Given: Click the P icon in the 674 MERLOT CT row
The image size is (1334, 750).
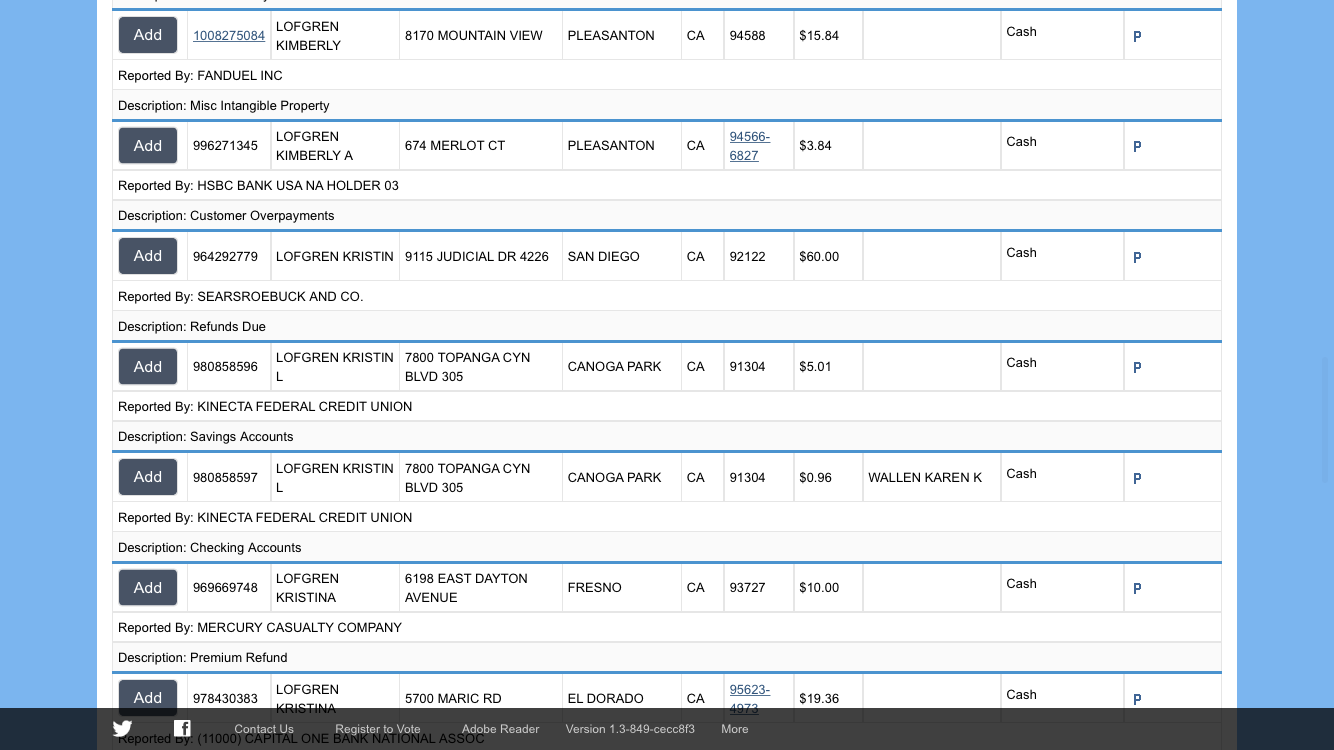Looking at the screenshot, I should [1137, 146].
